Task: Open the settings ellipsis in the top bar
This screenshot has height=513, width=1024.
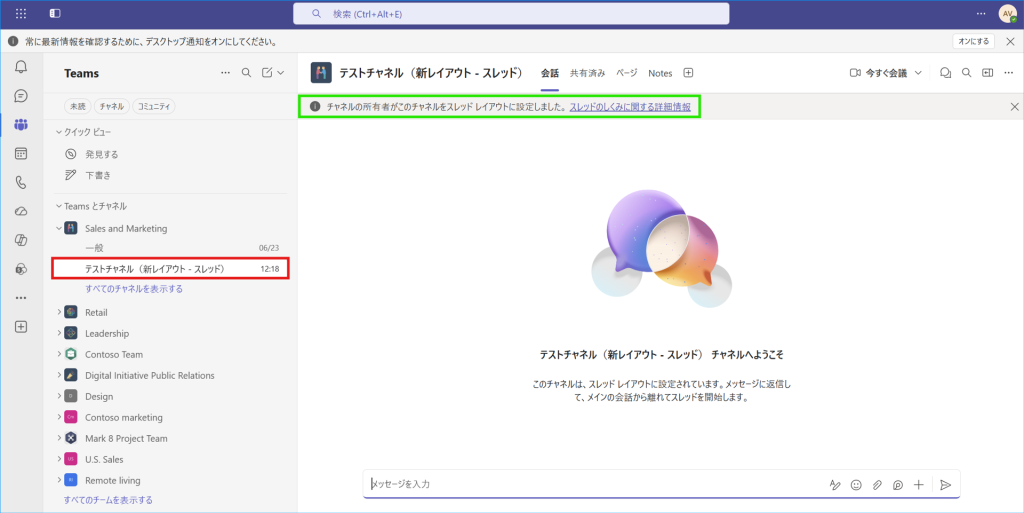Action: pos(981,14)
